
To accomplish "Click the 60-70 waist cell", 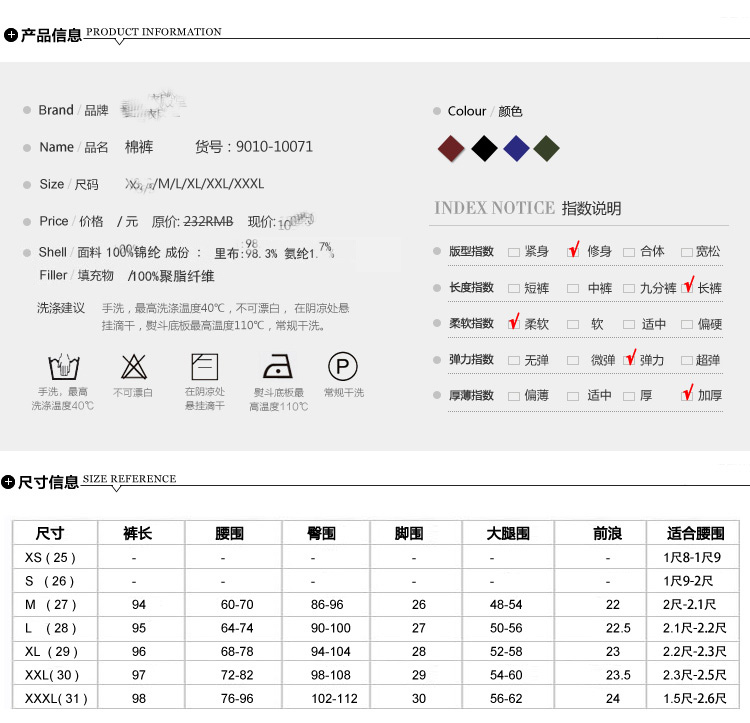I will [x=237, y=604].
